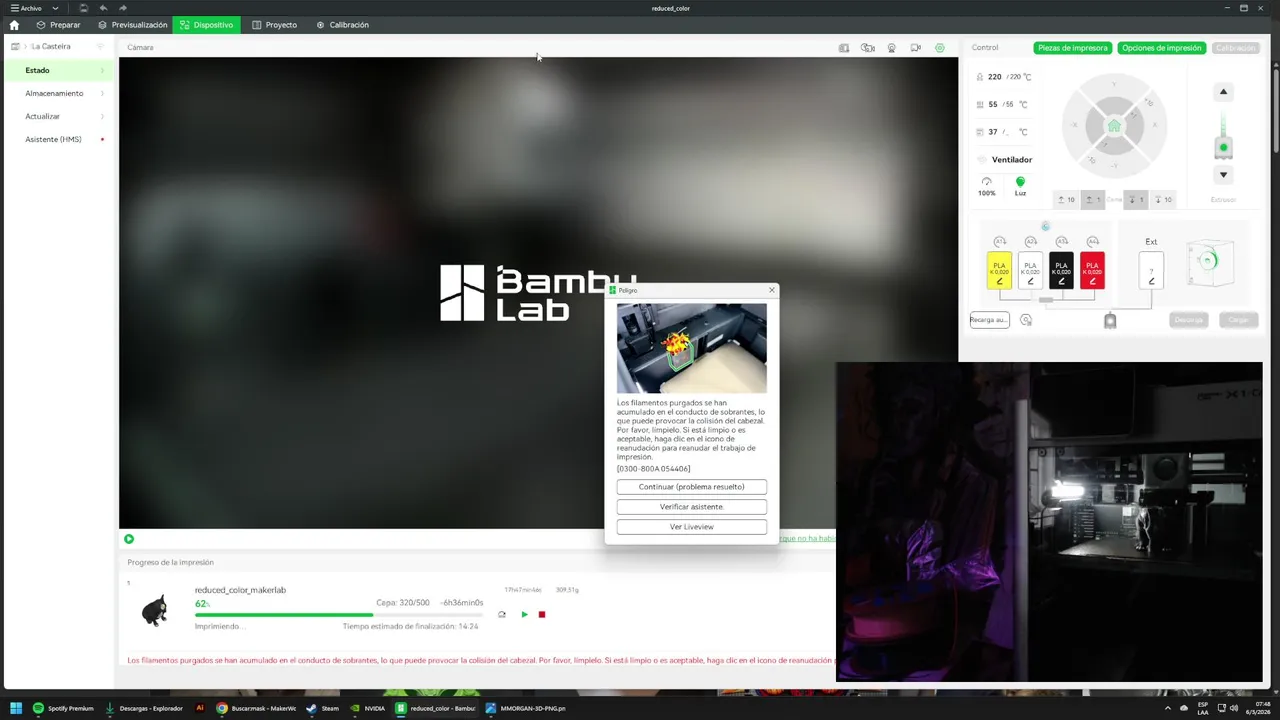Click the Descarga unload button
Image resolution: width=1280 pixels, height=720 pixels.
[x=1188, y=320]
